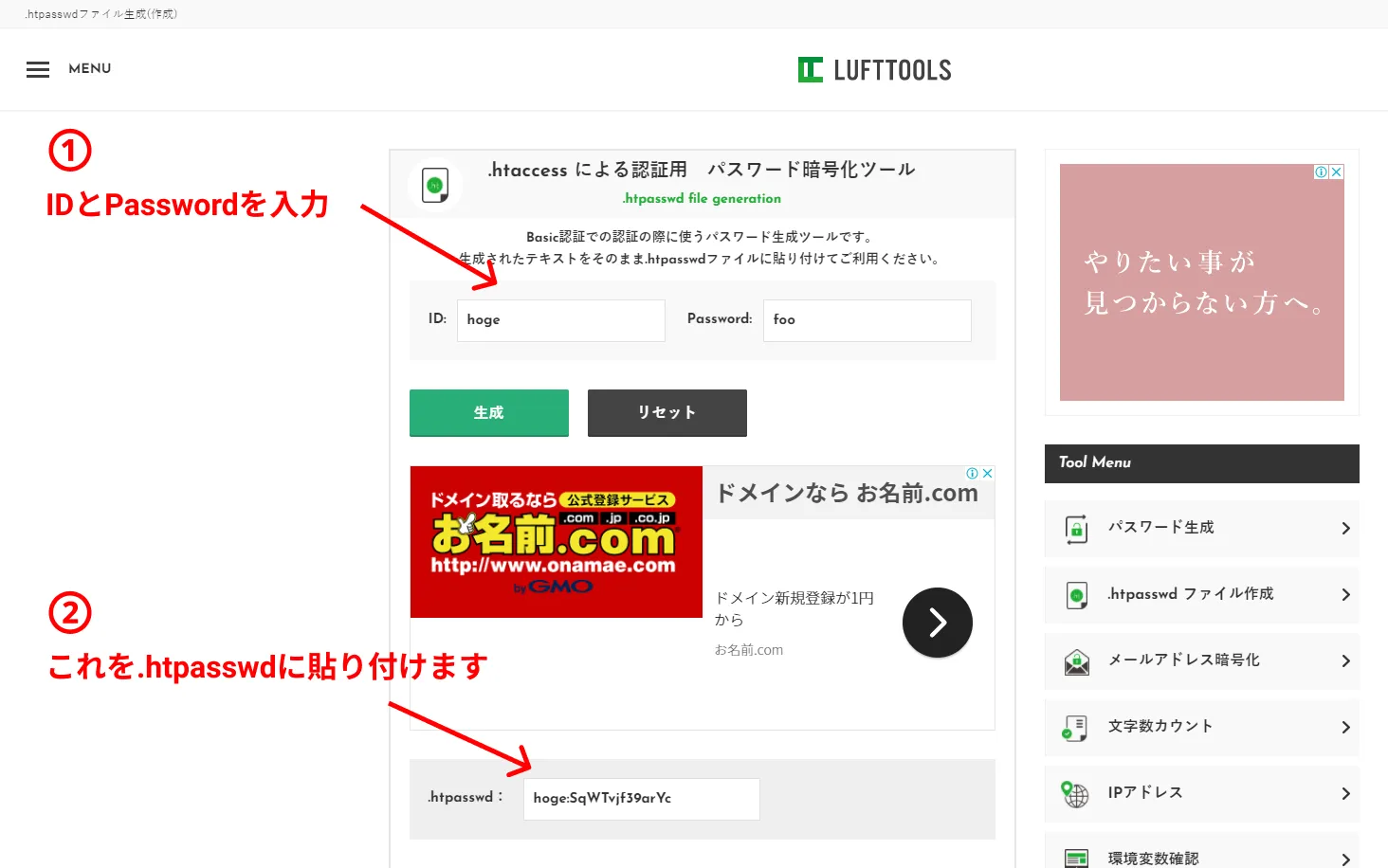Open the パスワード生成 tool

tap(1202, 529)
